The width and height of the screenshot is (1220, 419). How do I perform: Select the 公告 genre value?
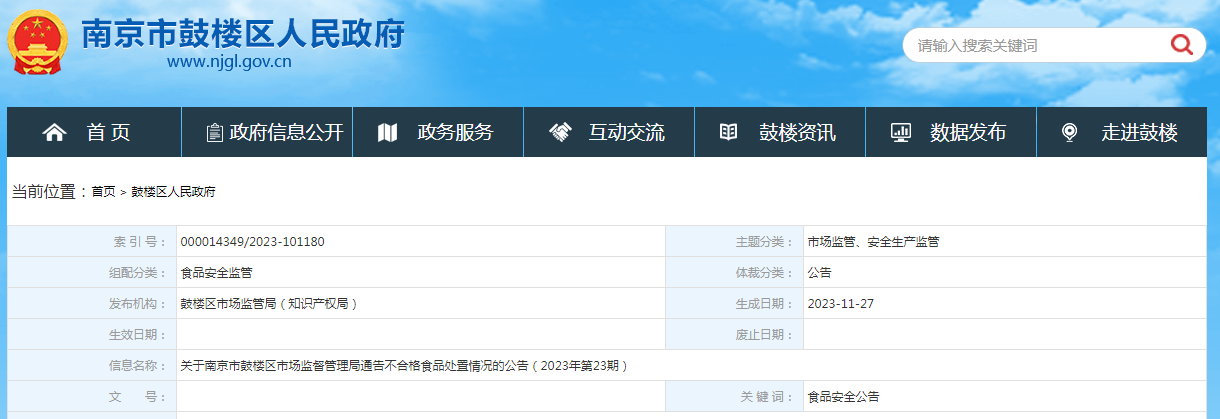tap(819, 273)
